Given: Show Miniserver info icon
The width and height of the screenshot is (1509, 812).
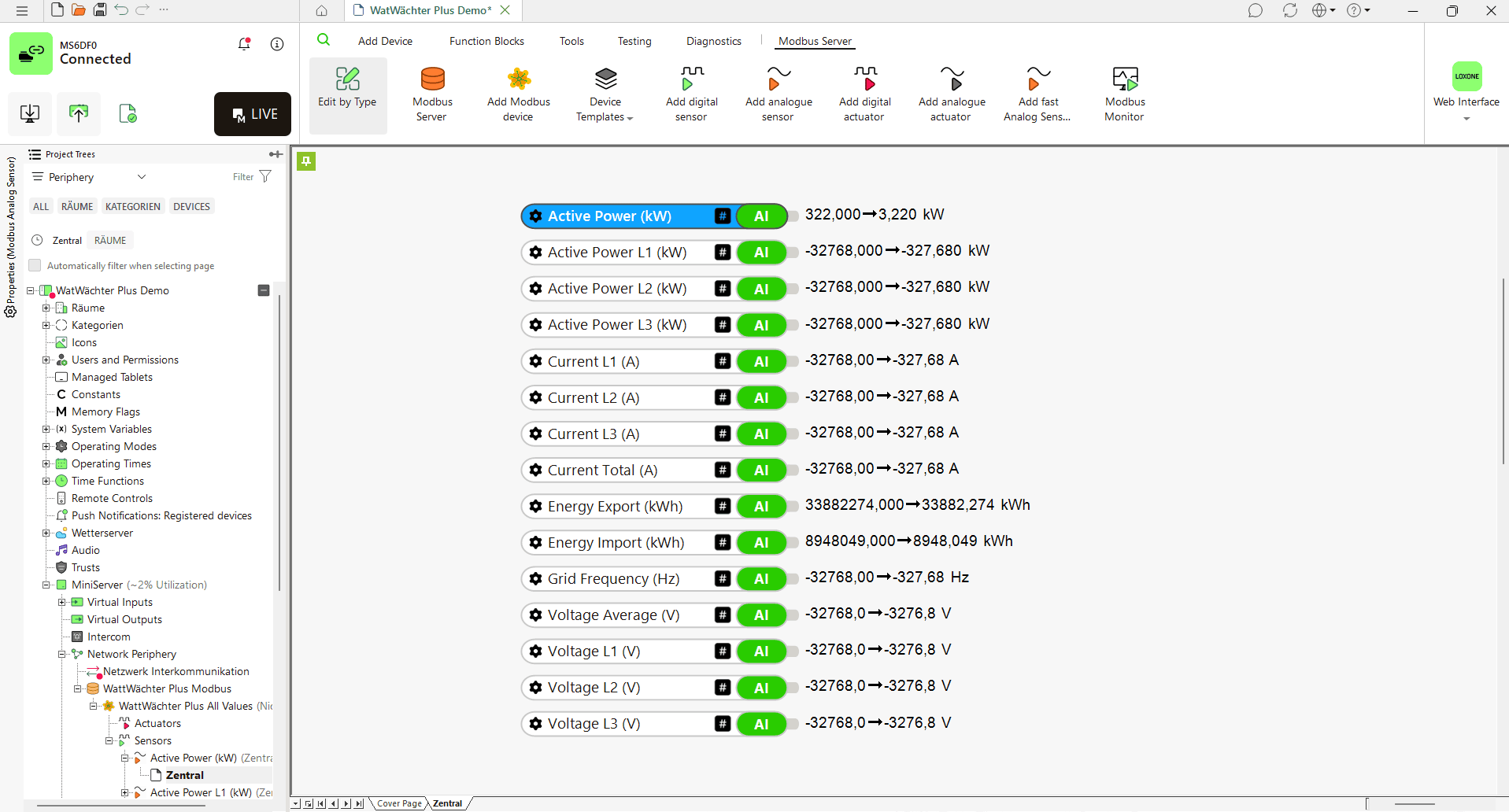Looking at the screenshot, I should 277,44.
